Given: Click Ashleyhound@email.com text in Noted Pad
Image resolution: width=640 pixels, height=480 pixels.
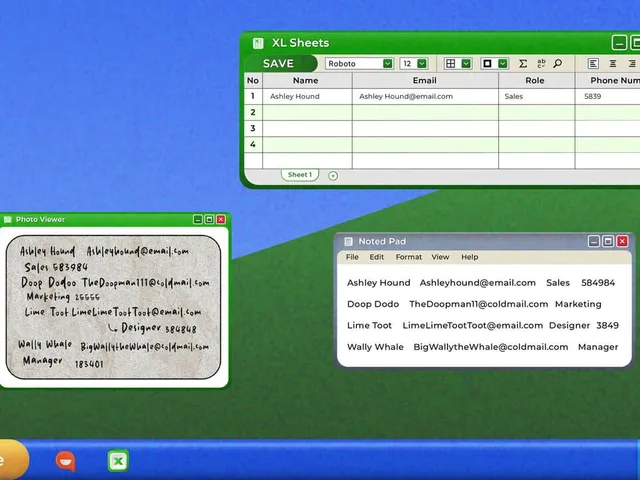Looking at the screenshot, I should (x=478, y=282).
